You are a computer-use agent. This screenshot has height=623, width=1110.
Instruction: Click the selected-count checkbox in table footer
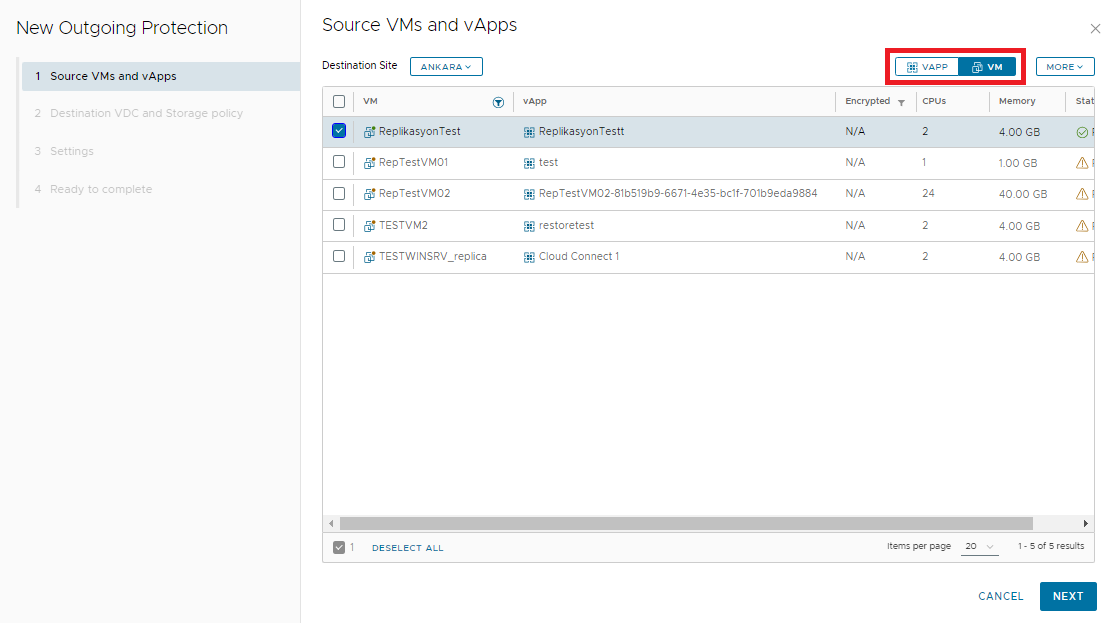coord(339,547)
